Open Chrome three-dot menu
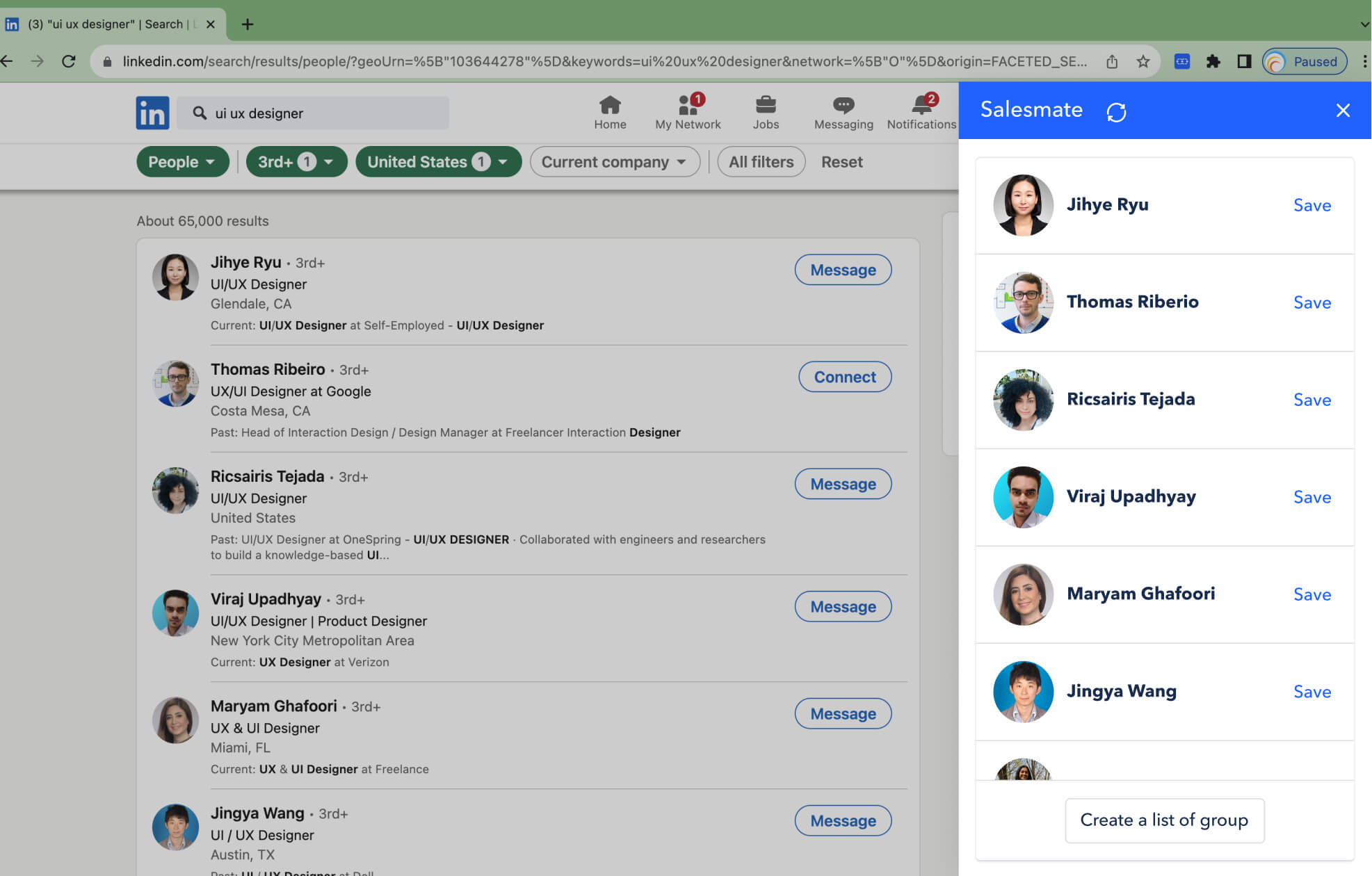Viewport: 1372px width, 876px height. [x=1364, y=61]
